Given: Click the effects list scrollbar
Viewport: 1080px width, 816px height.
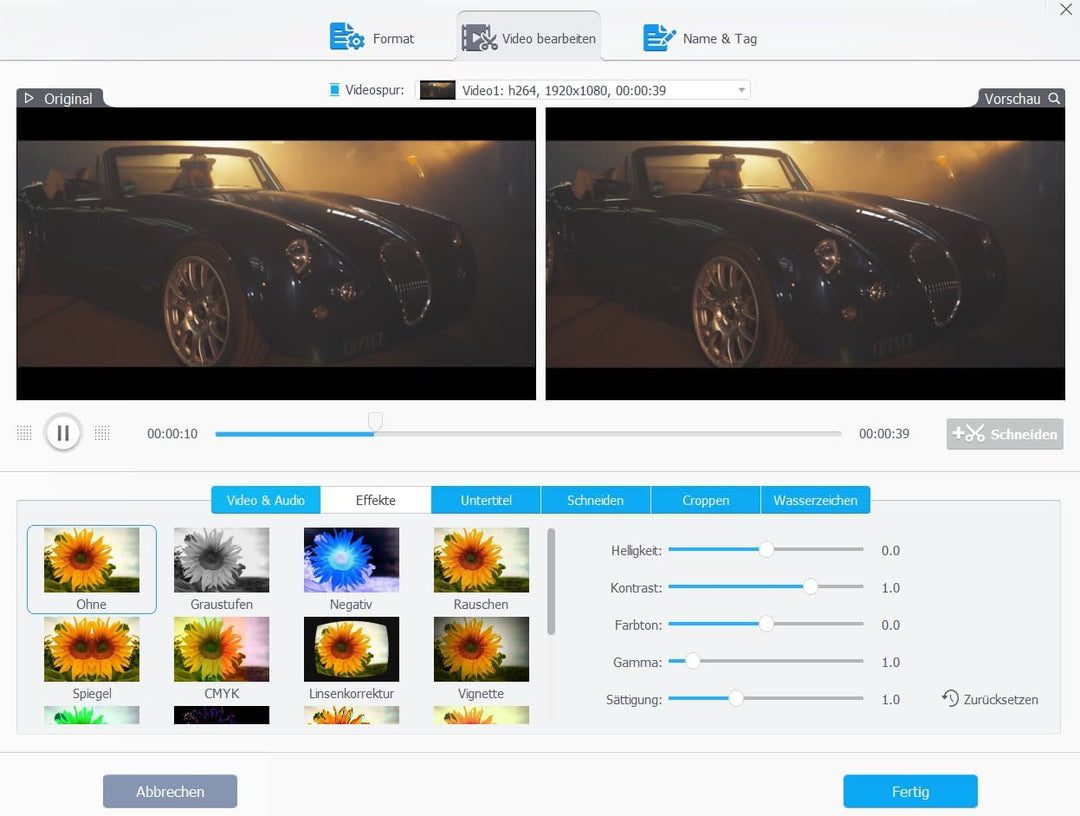Looking at the screenshot, I should (551, 581).
